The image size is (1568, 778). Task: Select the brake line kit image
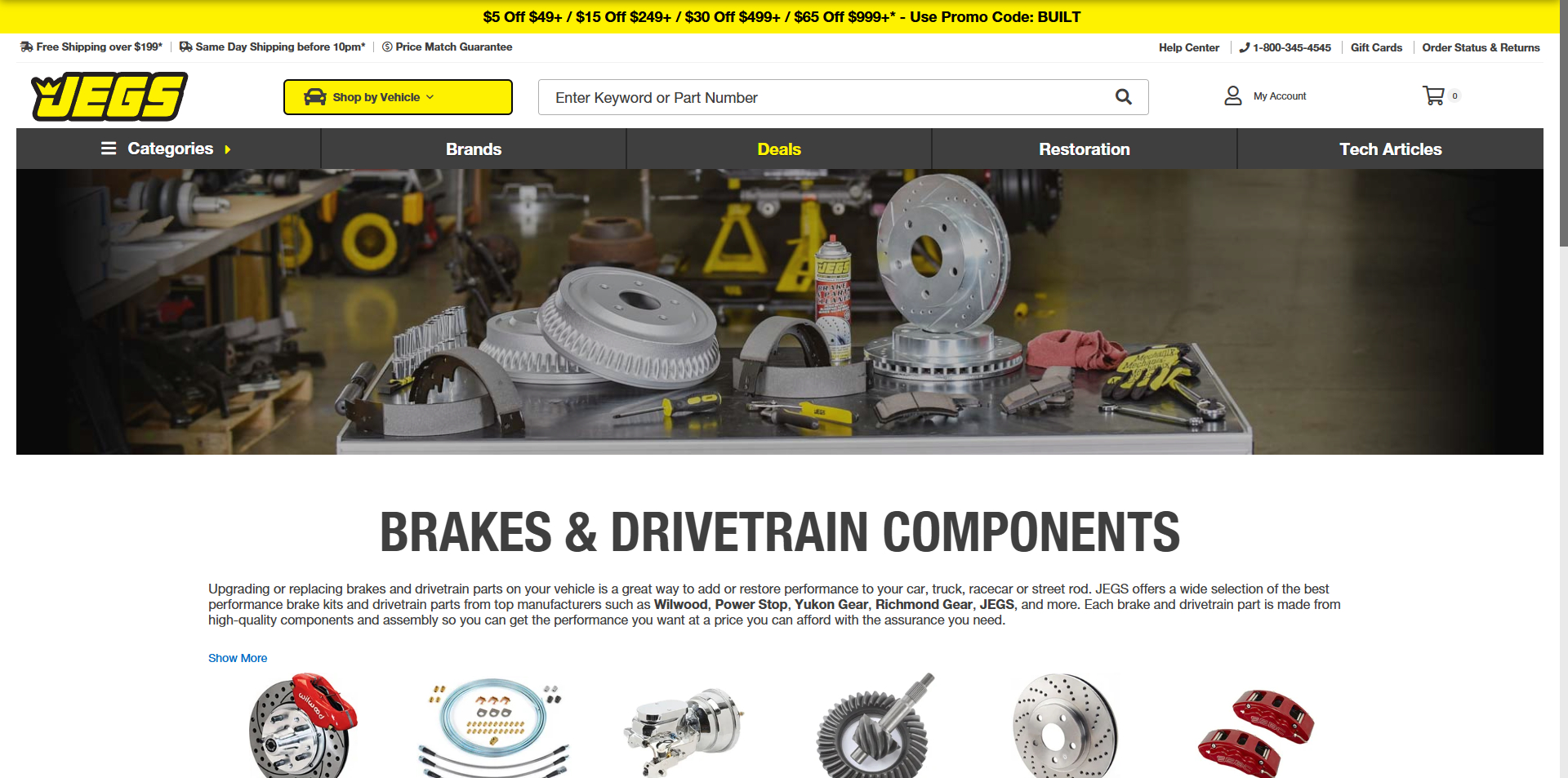coord(493,725)
